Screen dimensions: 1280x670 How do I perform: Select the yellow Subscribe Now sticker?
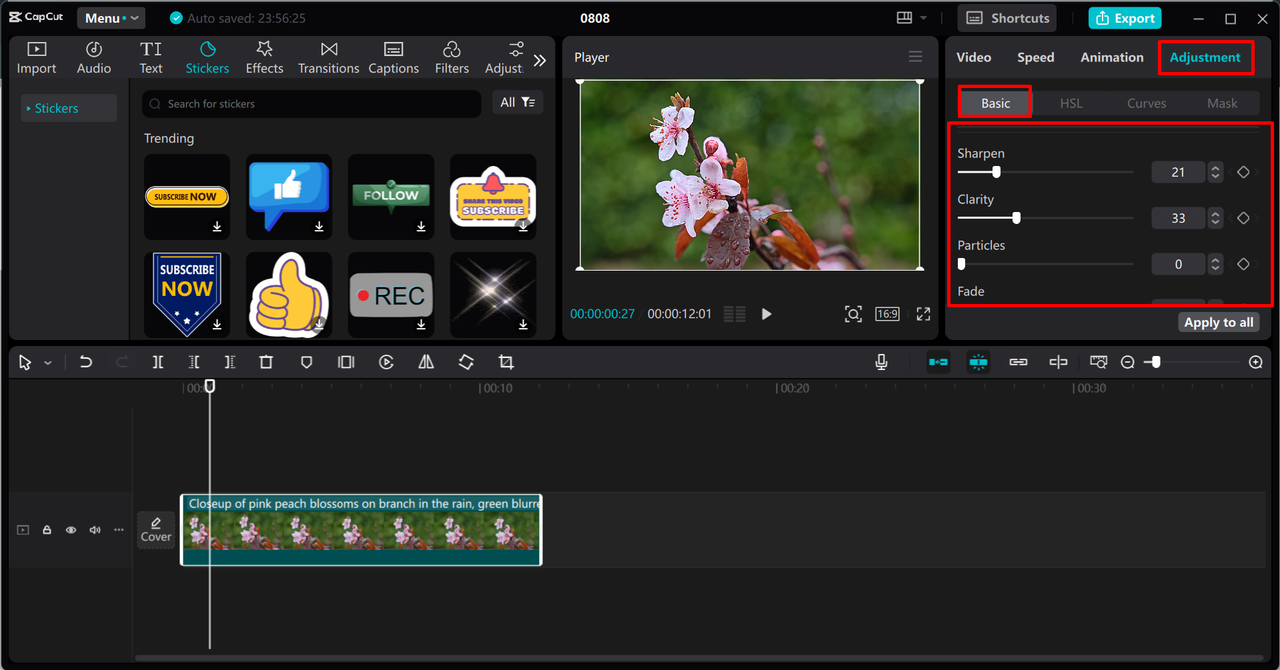187,196
